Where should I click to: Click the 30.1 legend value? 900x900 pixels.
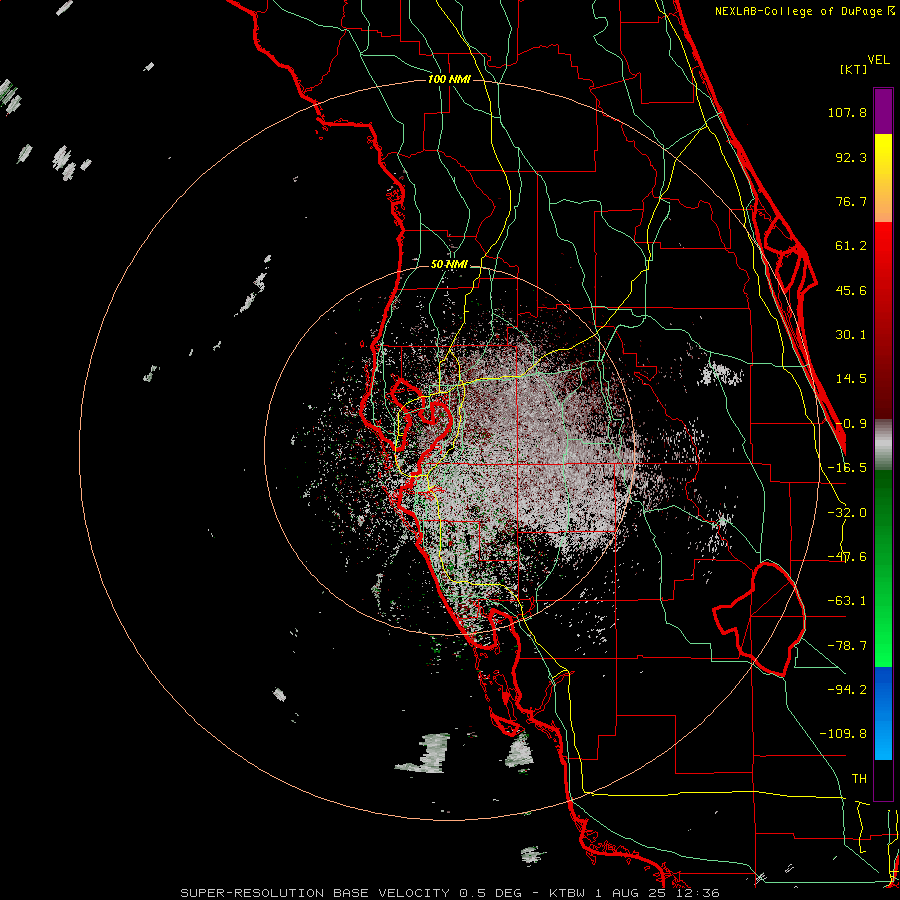tap(851, 335)
